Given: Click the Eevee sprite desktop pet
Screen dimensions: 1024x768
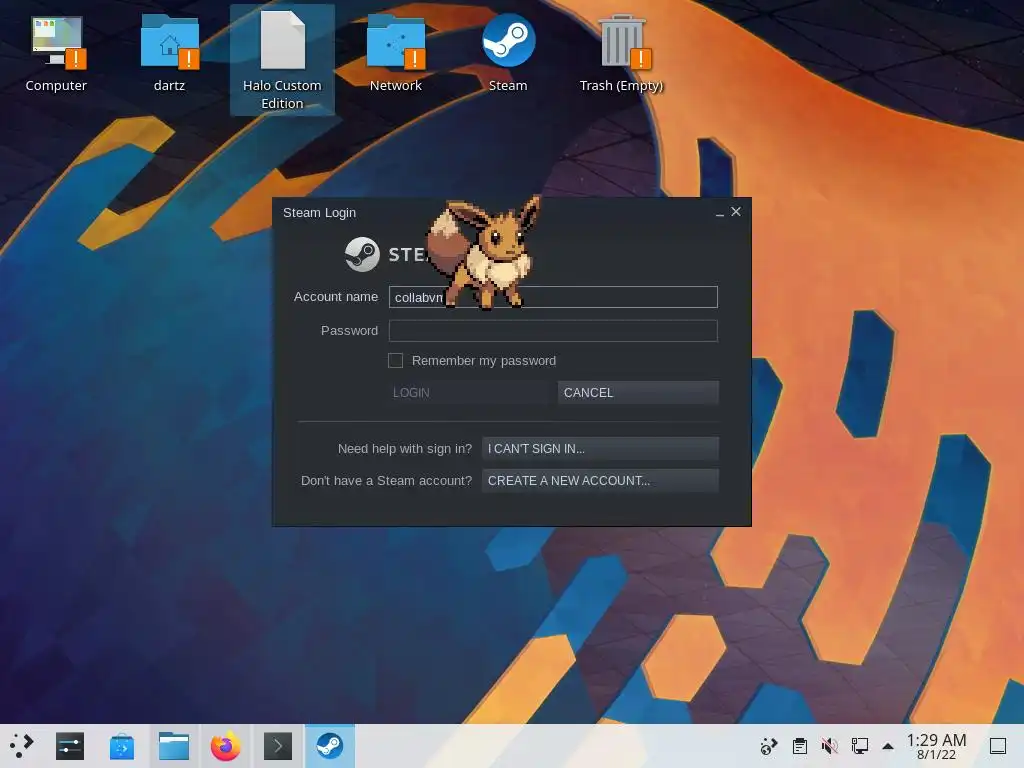Looking at the screenshot, I should click(485, 252).
